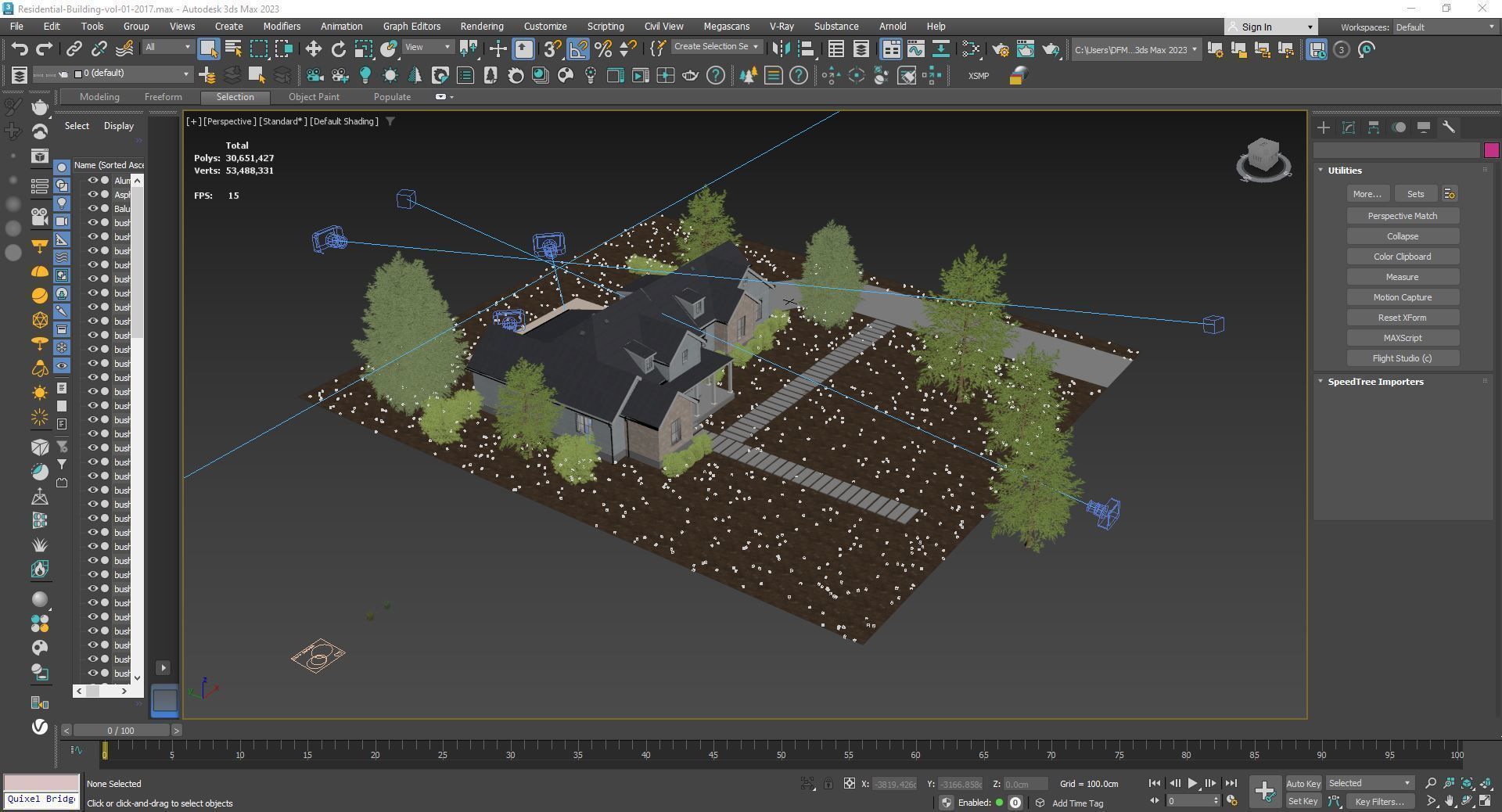Click the Perspective Match utility button
Screen dimensions: 1502x812
tap(1402, 216)
